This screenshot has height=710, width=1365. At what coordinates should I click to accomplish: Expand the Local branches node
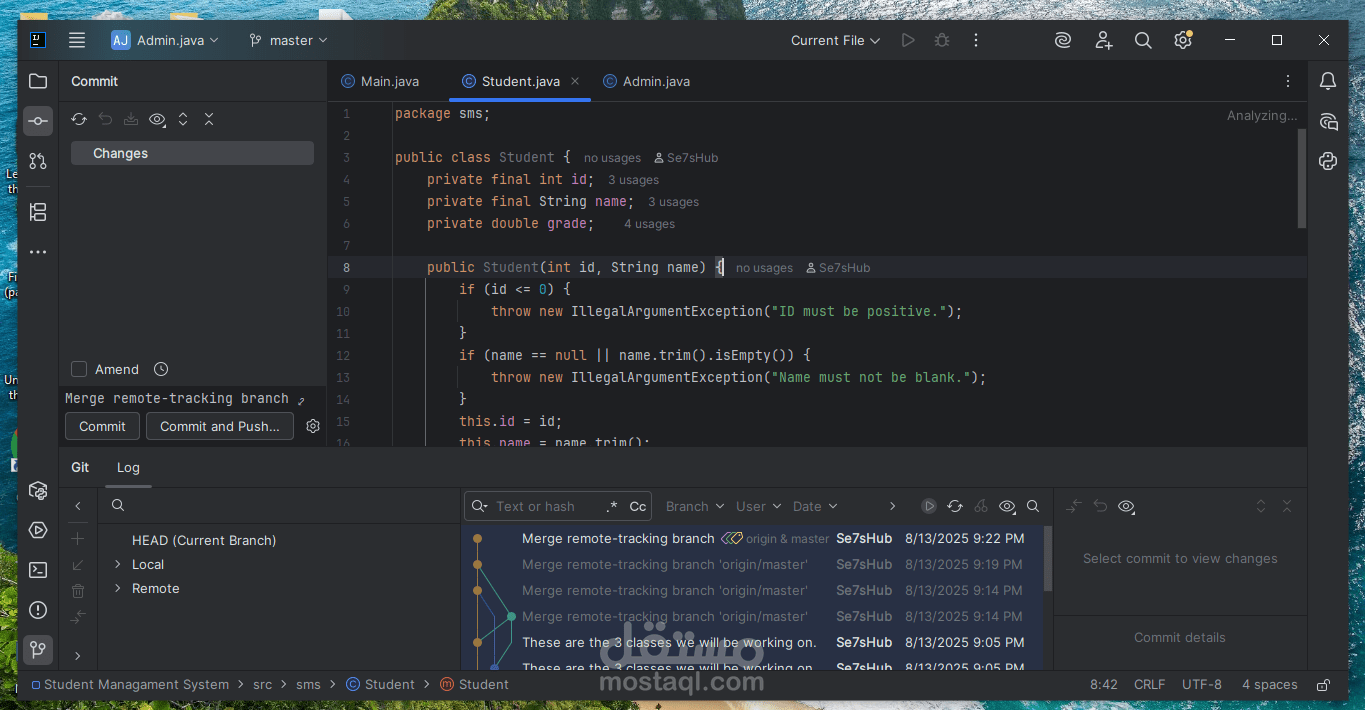click(118, 564)
